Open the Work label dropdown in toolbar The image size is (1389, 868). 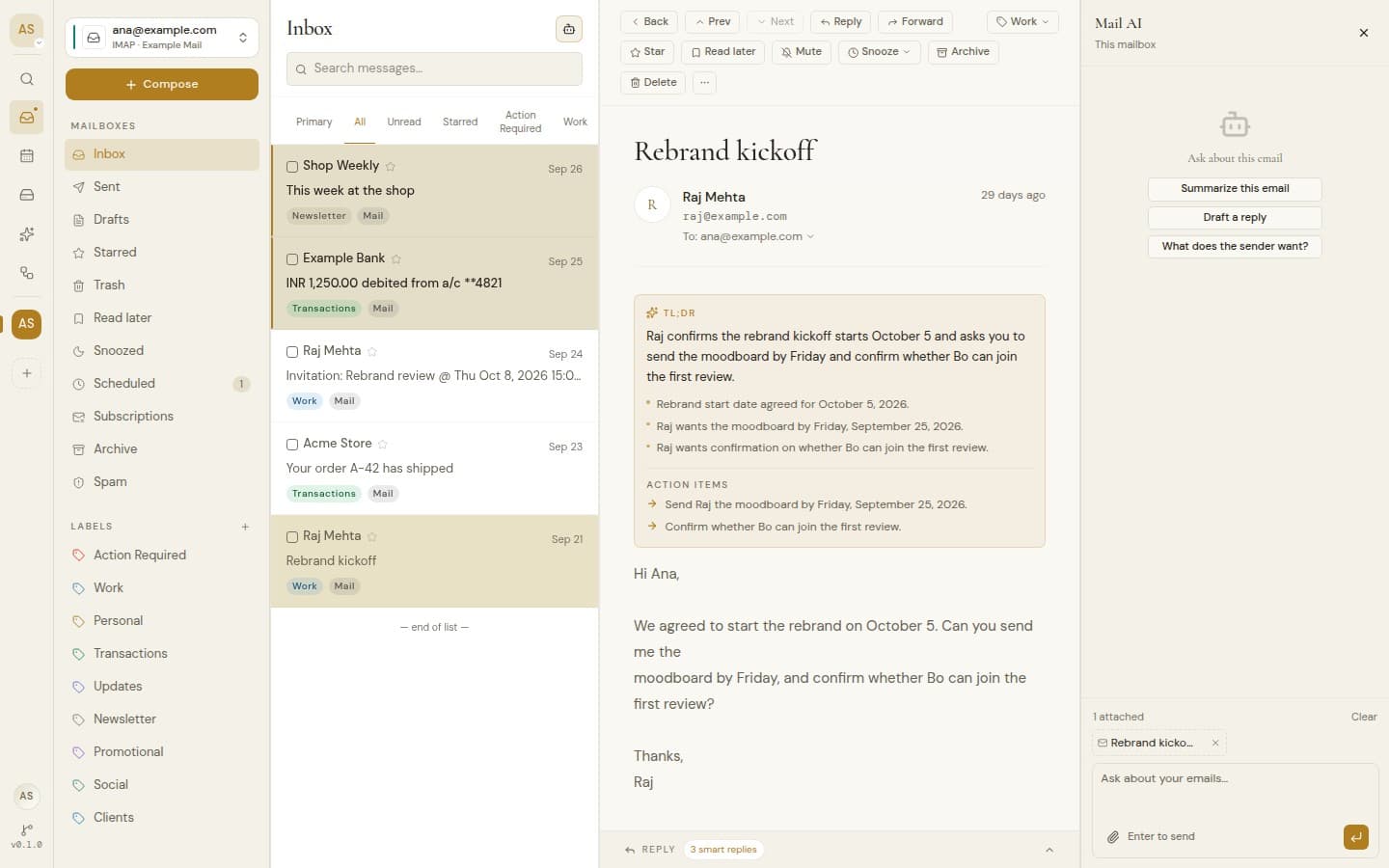[x=1022, y=22]
